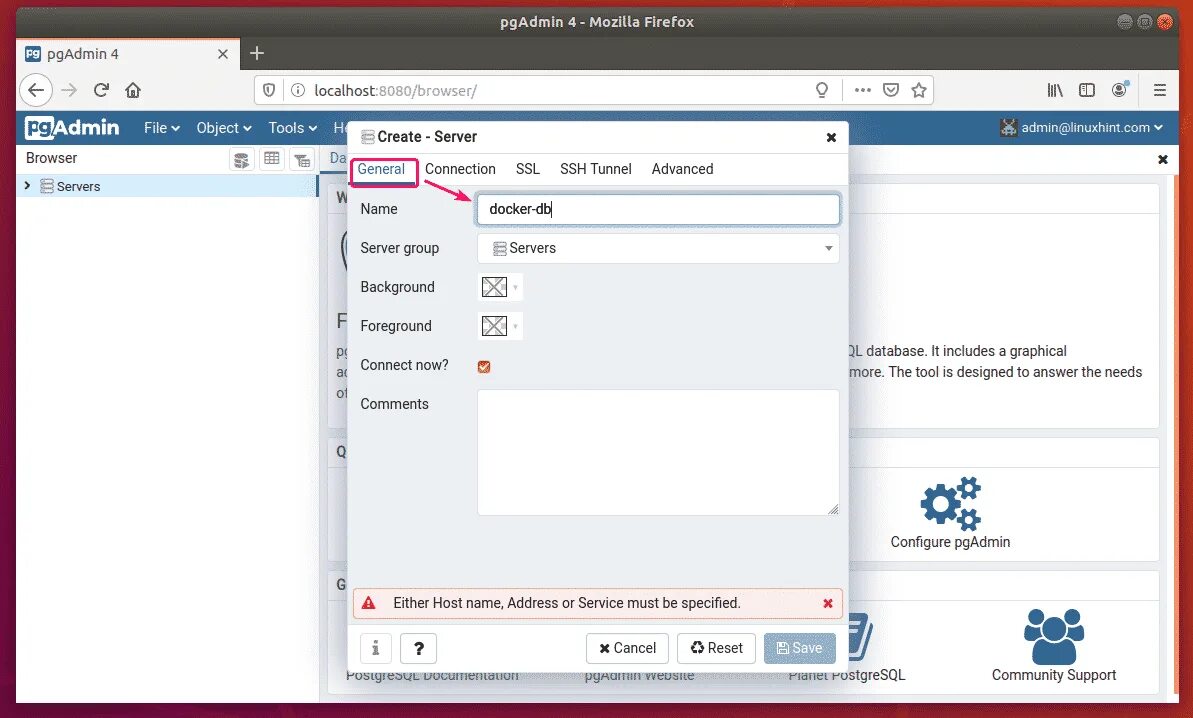The width and height of the screenshot is (1193, 718).
Task: Open the Tools menu
Action: [x=292, y=128]
